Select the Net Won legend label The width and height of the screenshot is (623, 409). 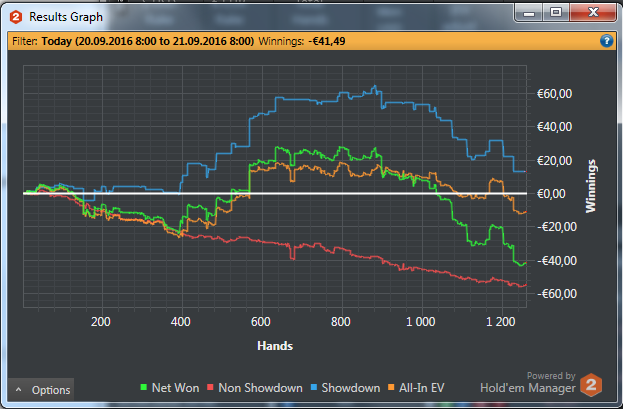point(175,388)
